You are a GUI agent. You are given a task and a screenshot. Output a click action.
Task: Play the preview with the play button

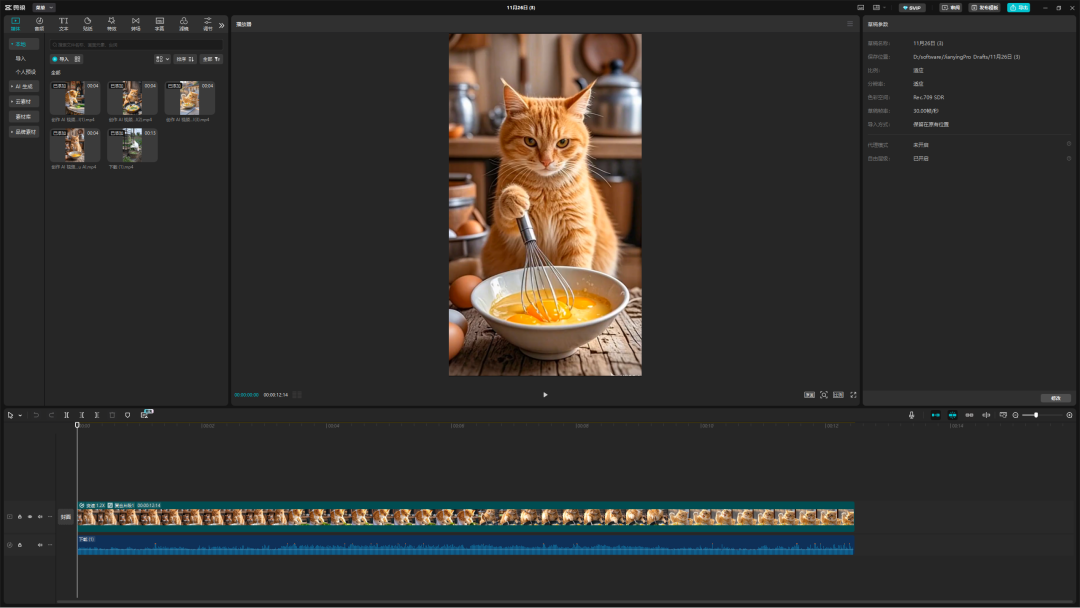click(x=545, y=395)
